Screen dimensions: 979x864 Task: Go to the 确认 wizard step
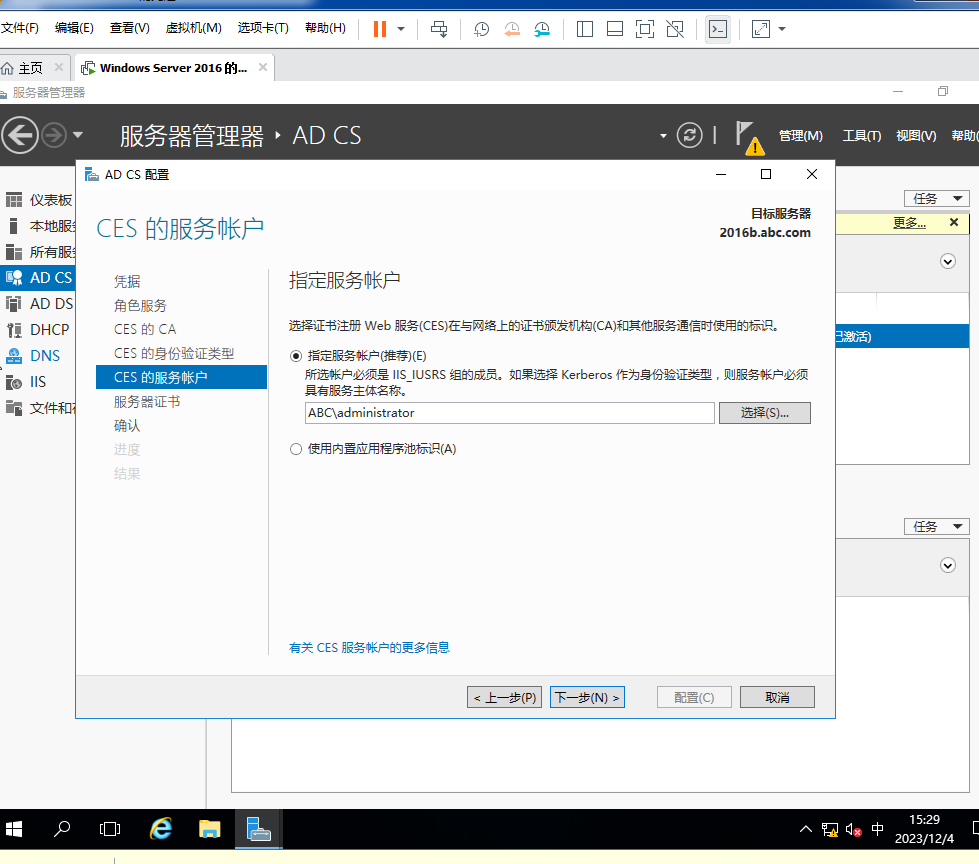pyautogui.click(x=127, y=426)
